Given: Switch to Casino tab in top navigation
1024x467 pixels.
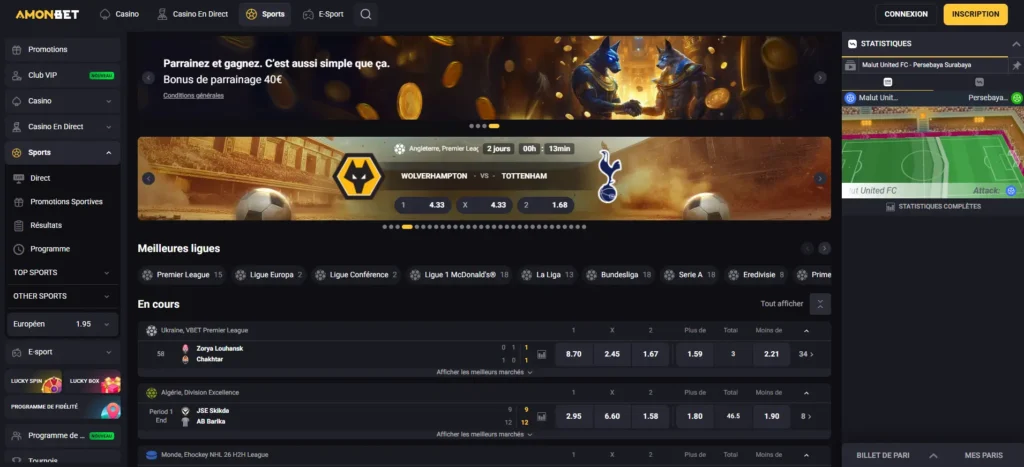Looking at the screenshot, I should (119, 14).
